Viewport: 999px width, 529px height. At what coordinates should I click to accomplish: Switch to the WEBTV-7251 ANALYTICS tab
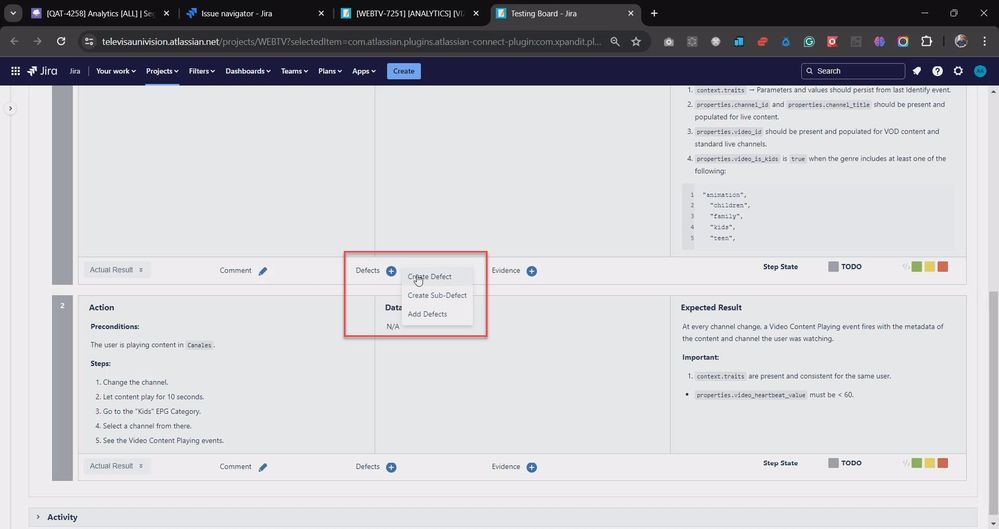410,13
